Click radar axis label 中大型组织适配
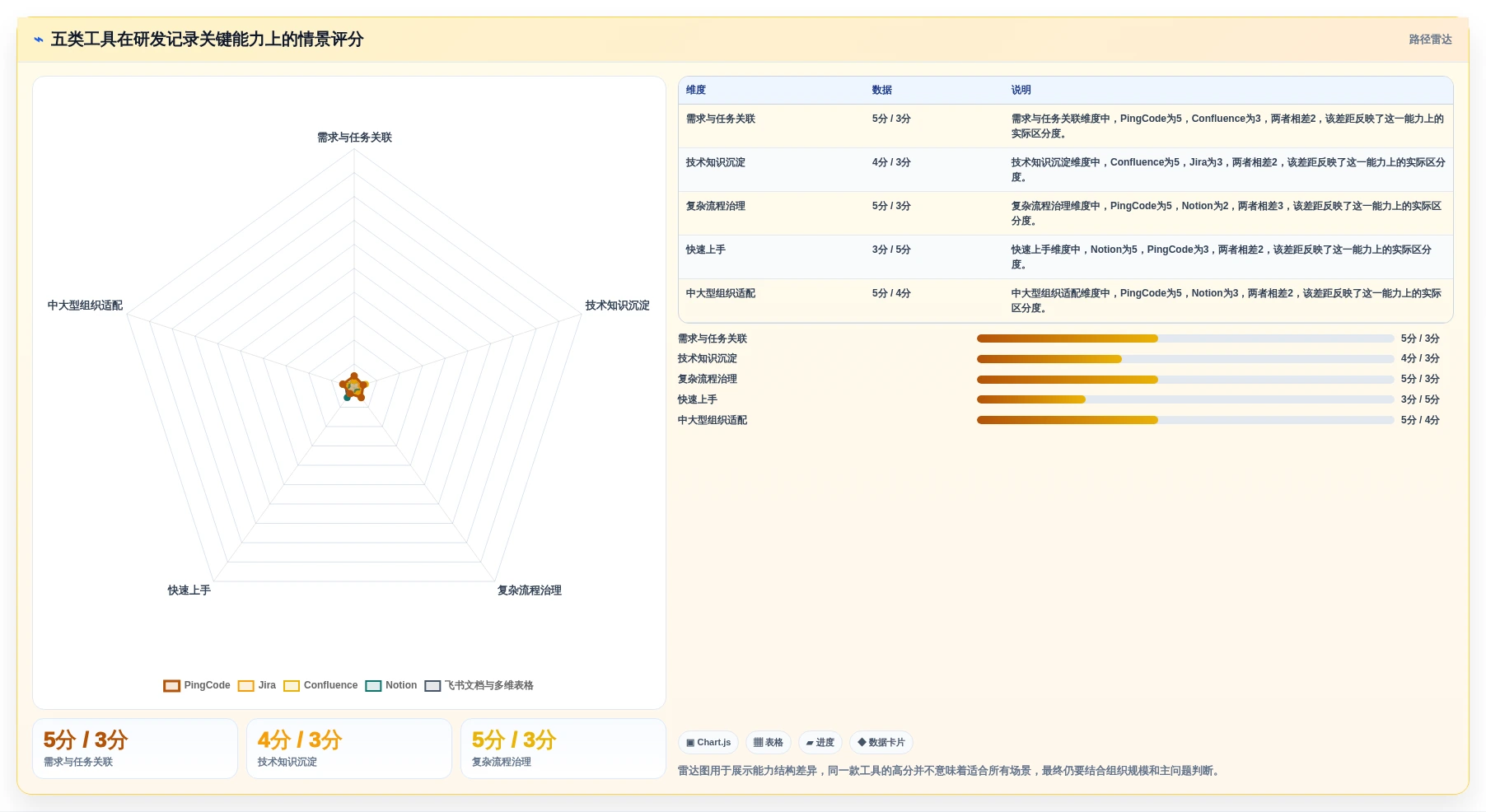The height and width of the screenshot is (812, 1486). [85, 306]
